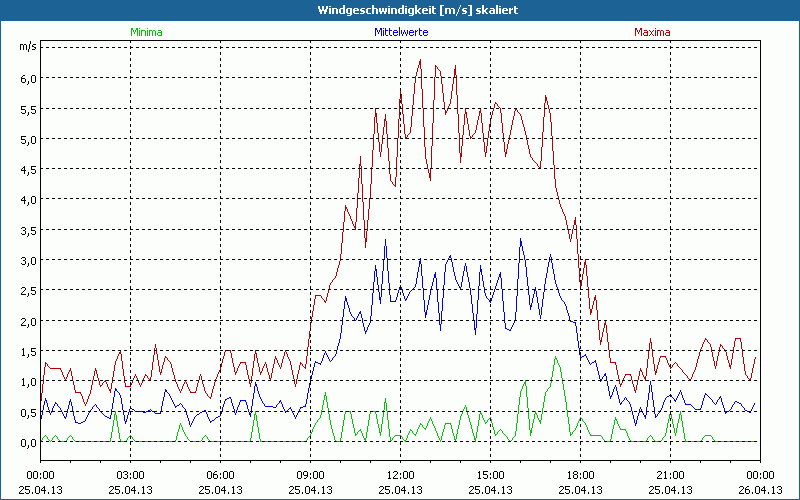This screenshot has height=500, width=800.
Task: Click the 4,5 y-axis value
Action: [x=28, y=170]
